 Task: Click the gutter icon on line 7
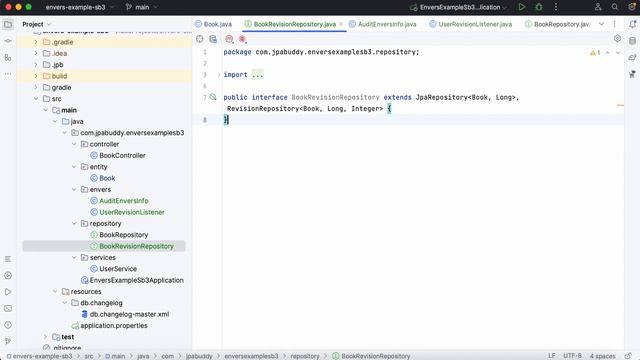213,97
